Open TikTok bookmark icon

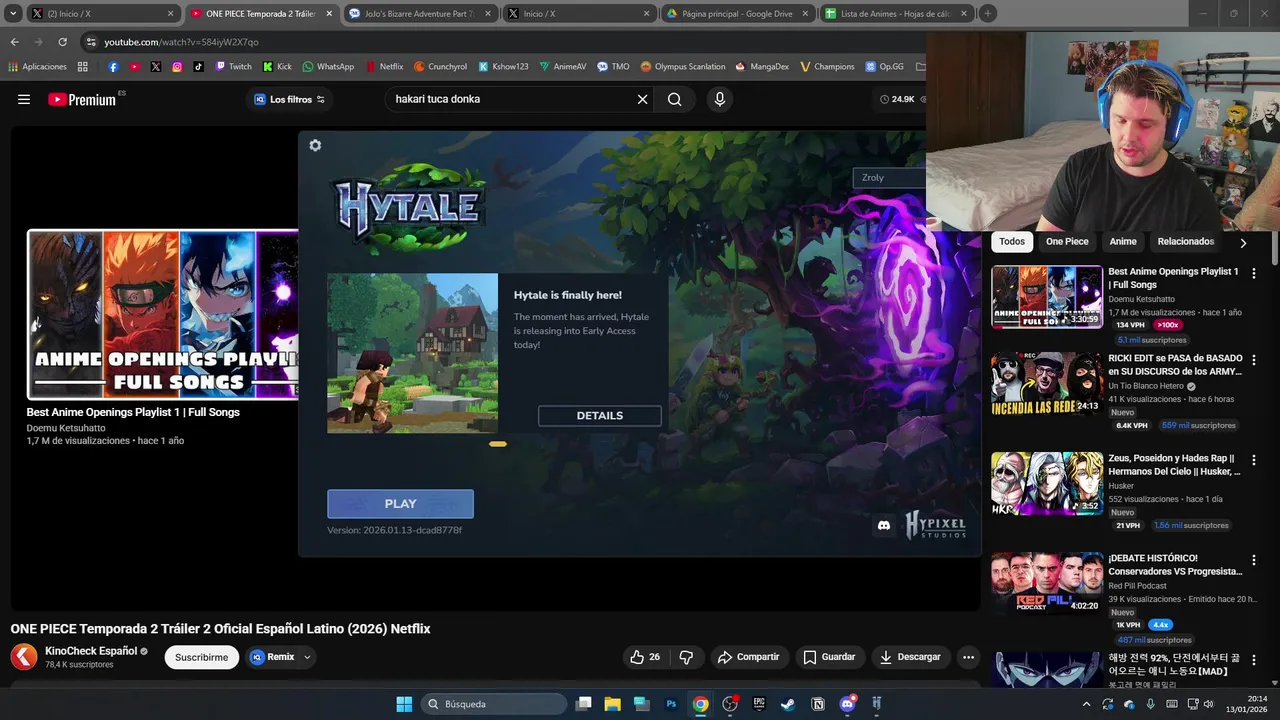pos(198,67)
